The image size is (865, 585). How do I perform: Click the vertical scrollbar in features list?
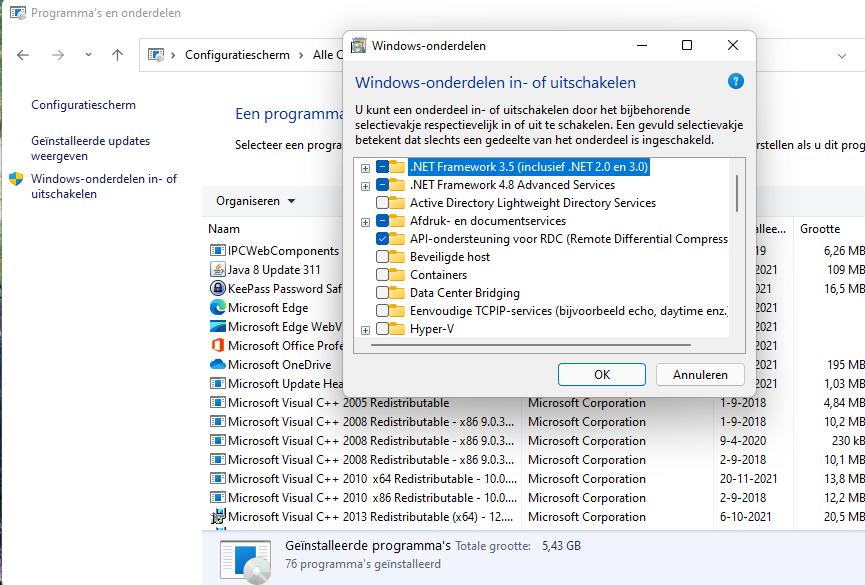click(737, 193)
